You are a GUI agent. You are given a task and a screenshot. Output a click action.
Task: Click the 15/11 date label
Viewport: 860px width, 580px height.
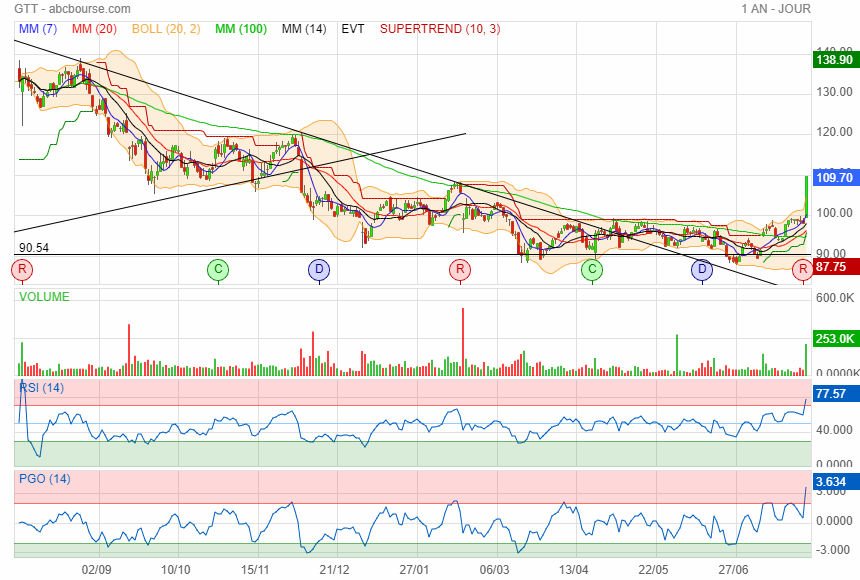point(255,570)
